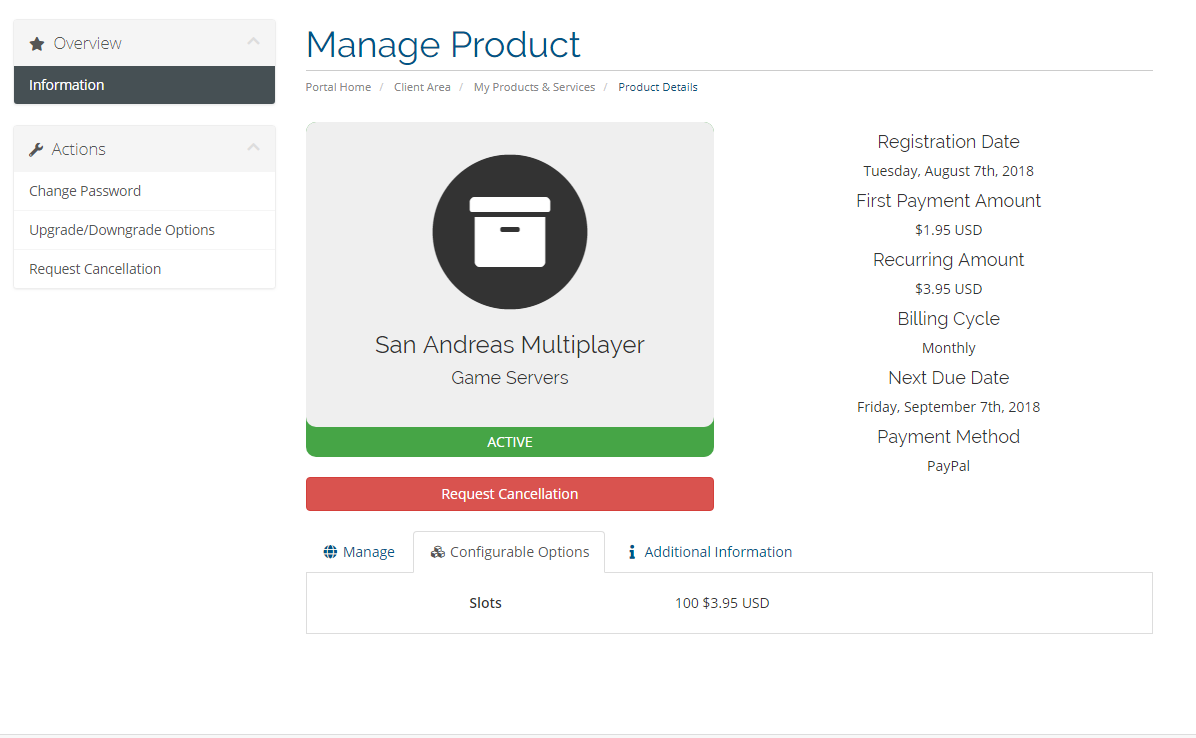This screenshot has height=738, width=1196.
Task: Click the star icon beside Overview
Action: (37, 43)
